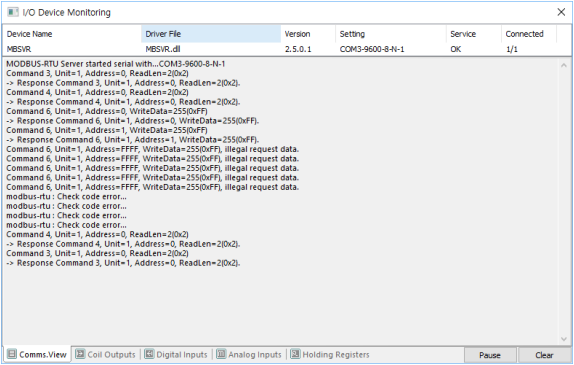Image resolution: width=574 pixels, height=365 pixels.
Task: Click the Digital Inputs tab icon
Action: [x=149, y=354]
